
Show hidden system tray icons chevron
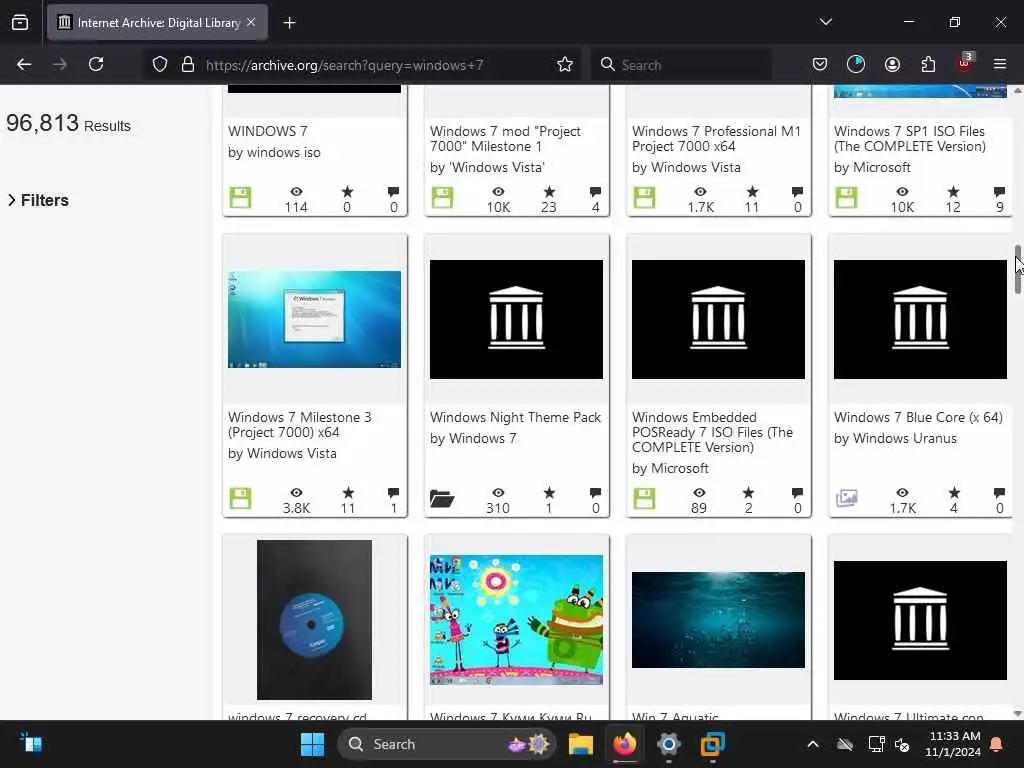(x=812, y=744)
